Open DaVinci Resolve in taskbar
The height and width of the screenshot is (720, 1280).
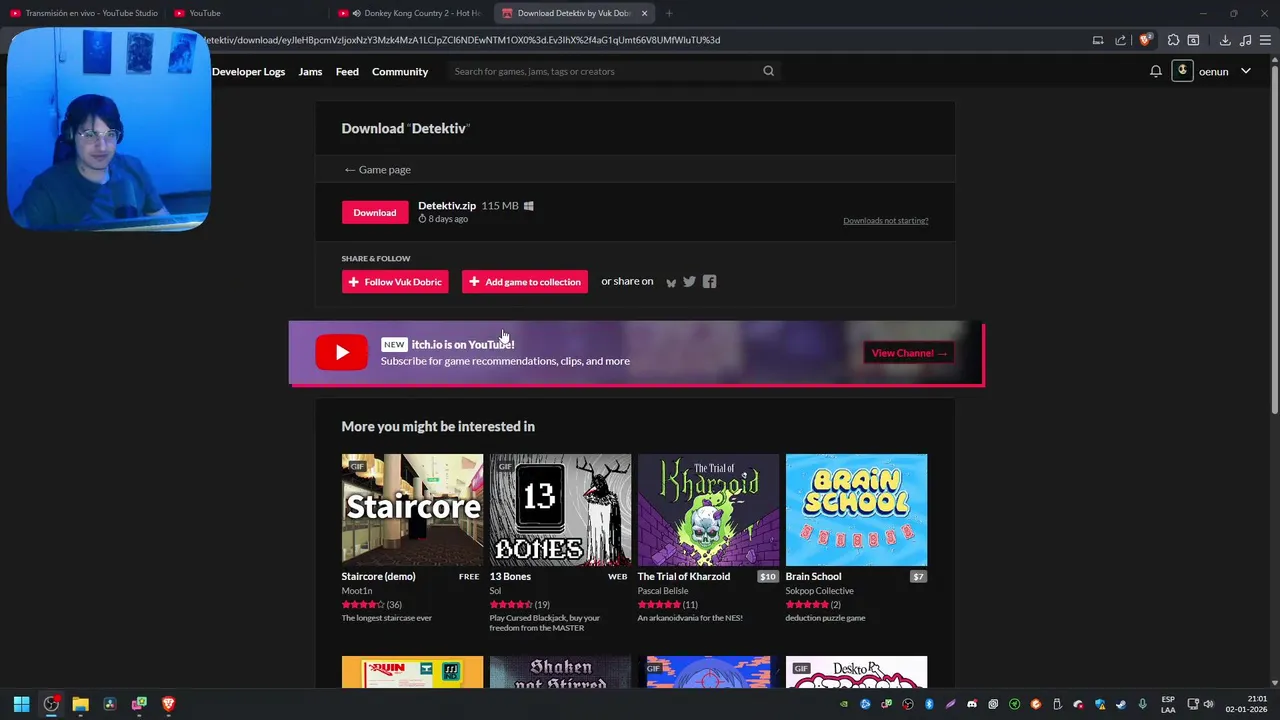[x=110, y=704]
